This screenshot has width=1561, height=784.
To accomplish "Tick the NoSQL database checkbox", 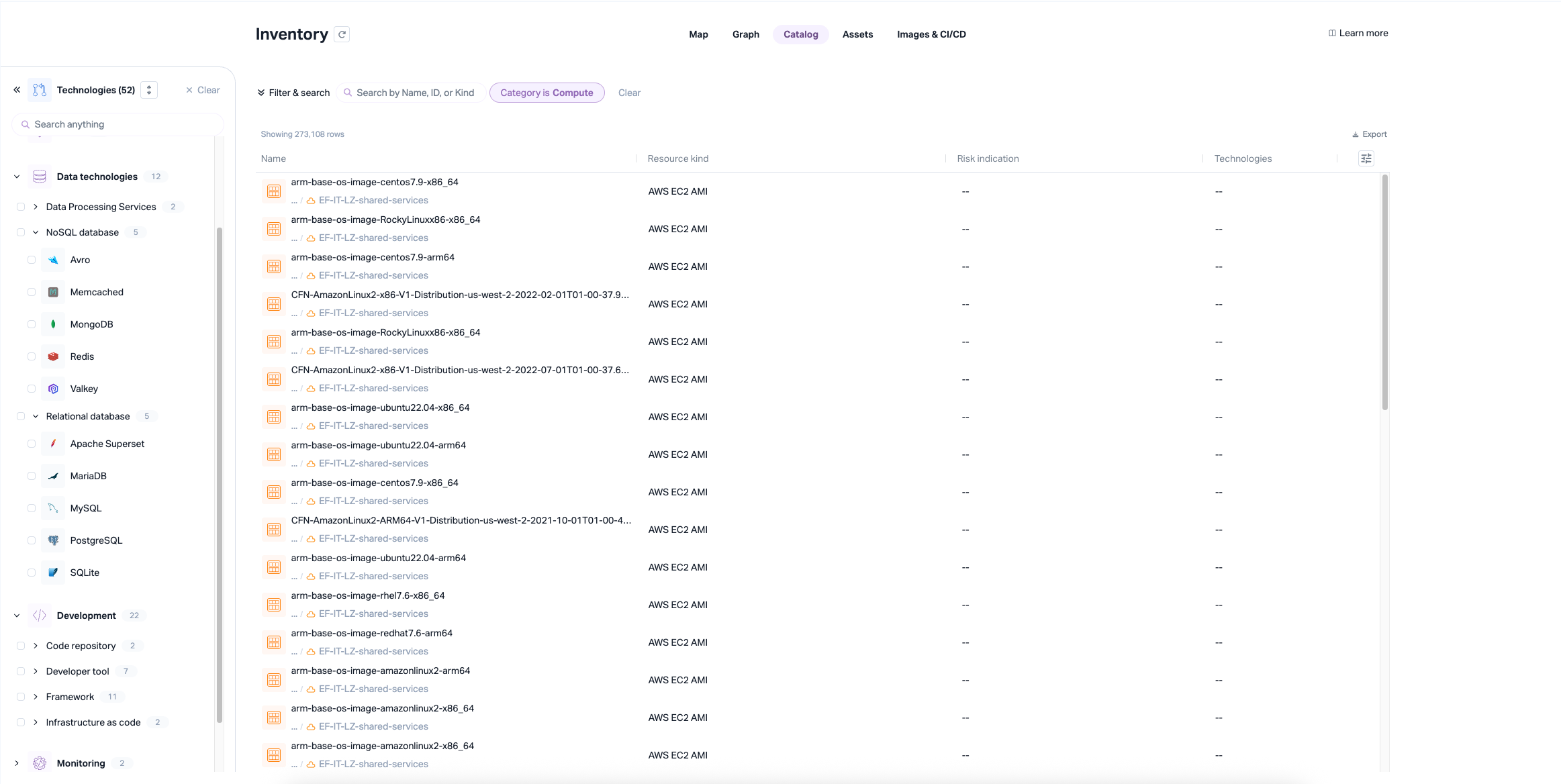I will pos(21,232).
